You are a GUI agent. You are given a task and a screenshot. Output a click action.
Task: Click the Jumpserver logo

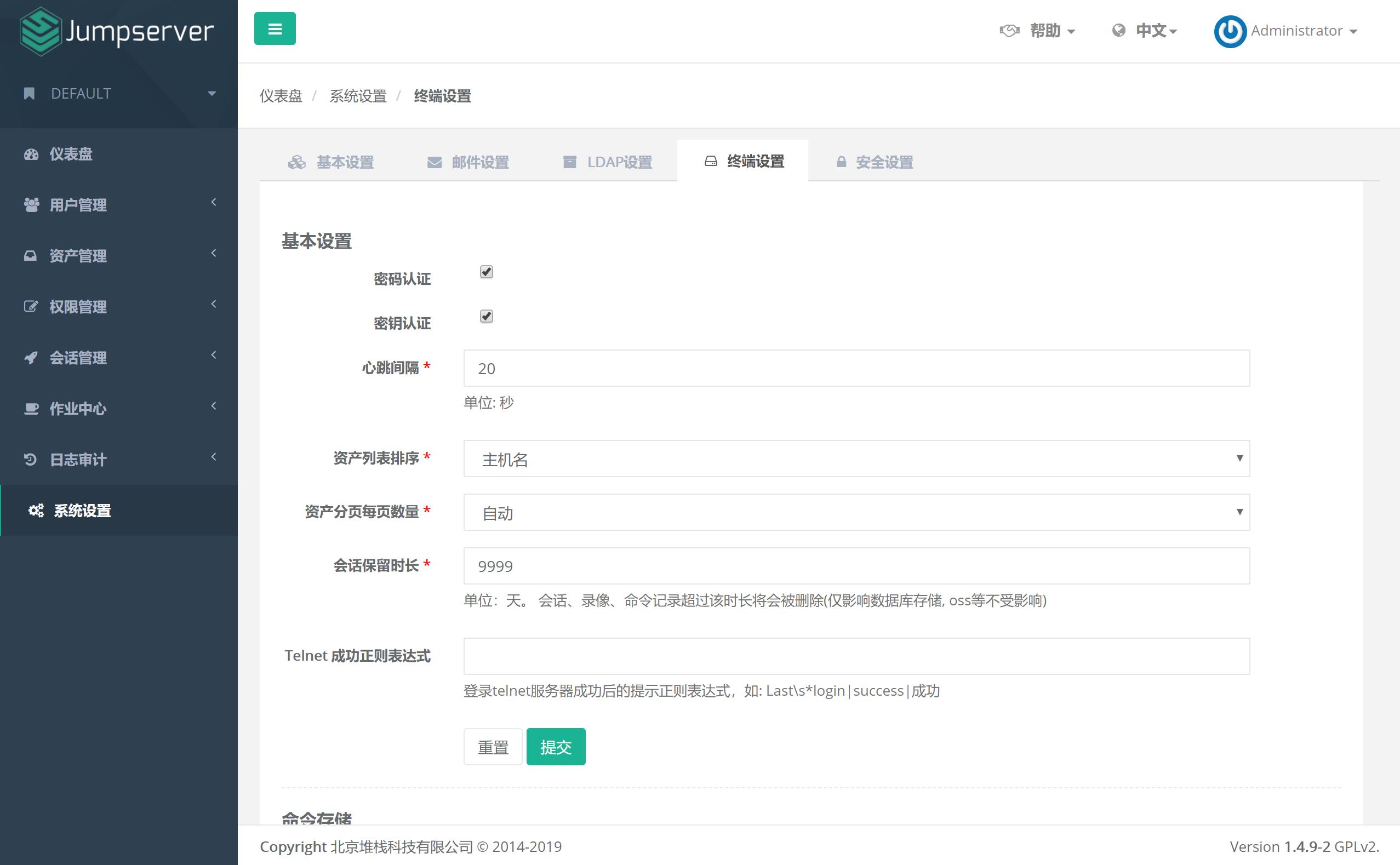[117, 31]
